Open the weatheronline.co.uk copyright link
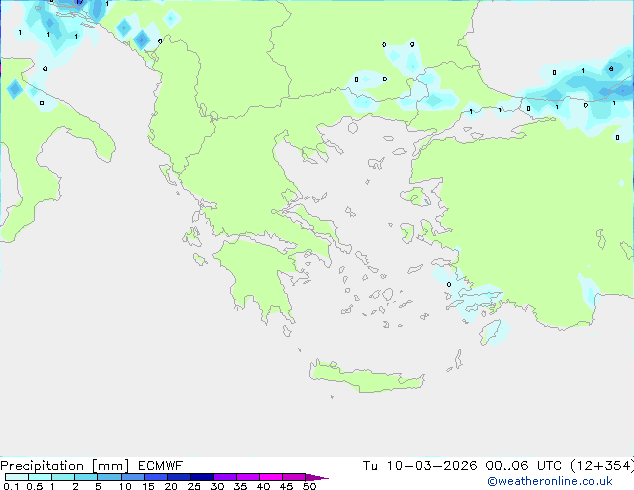This screenshot has width=634, height=490. click(x=550, y=481)
